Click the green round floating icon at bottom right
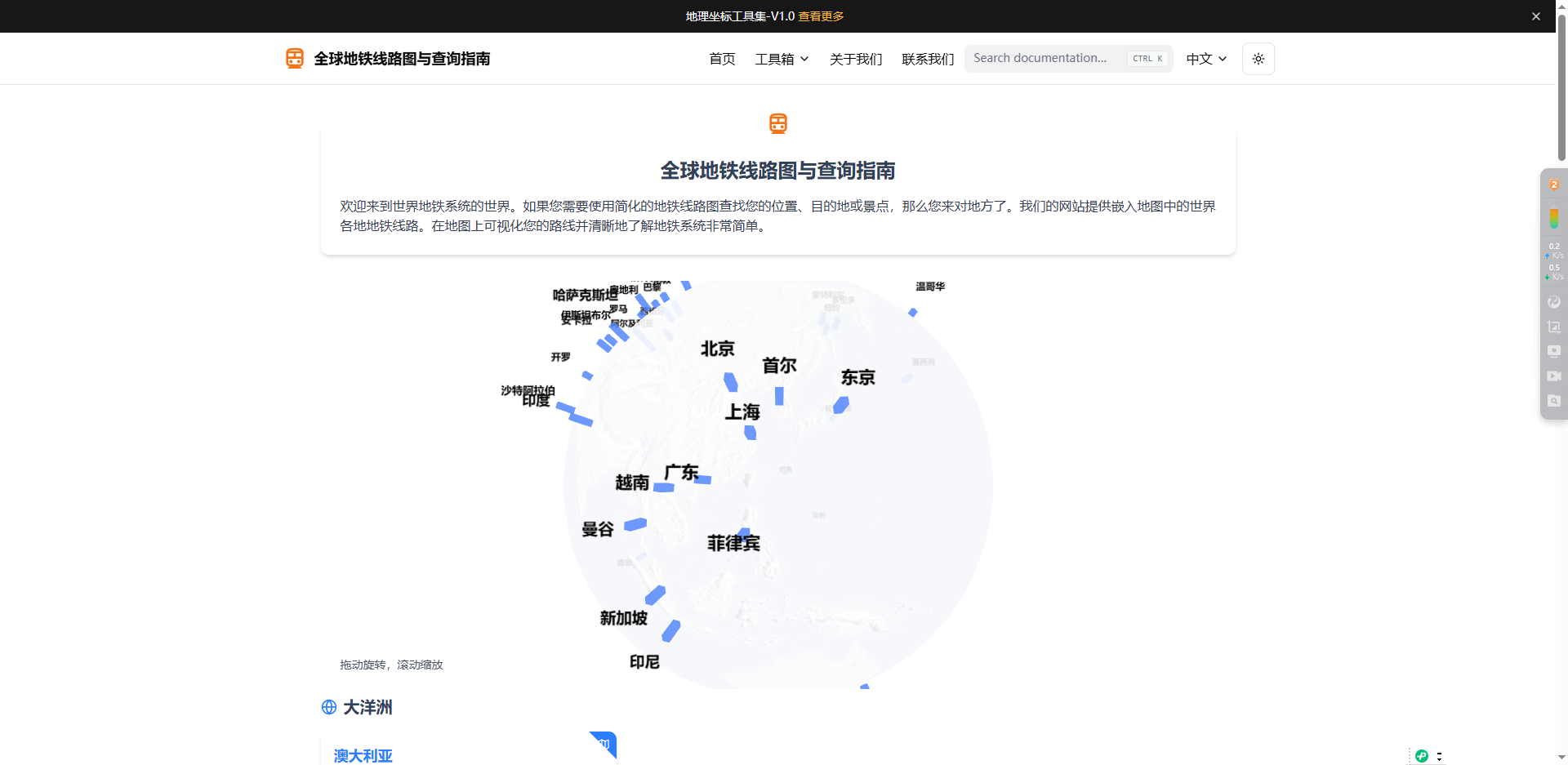Image resolution: width=1568 pixels, height=765 pixels. click(1422, 756)
